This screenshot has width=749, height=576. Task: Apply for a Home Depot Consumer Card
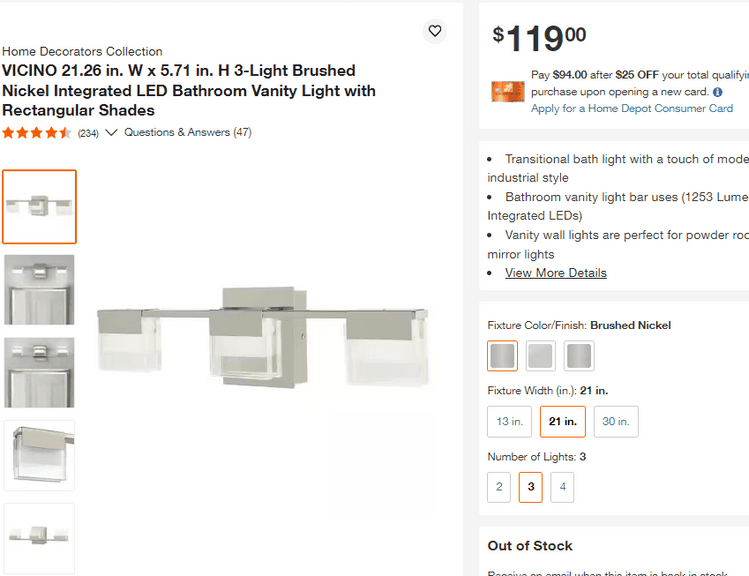click(632, 108)
